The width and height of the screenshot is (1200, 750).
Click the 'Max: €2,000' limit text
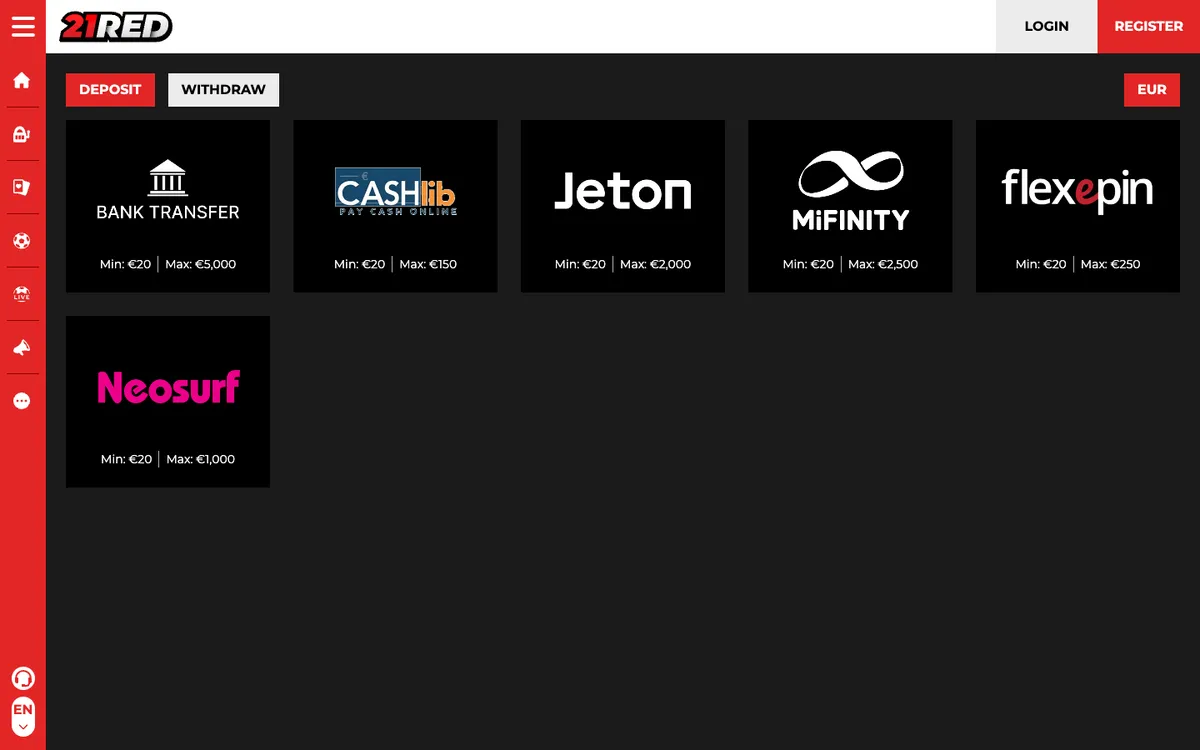coord(656,264)
